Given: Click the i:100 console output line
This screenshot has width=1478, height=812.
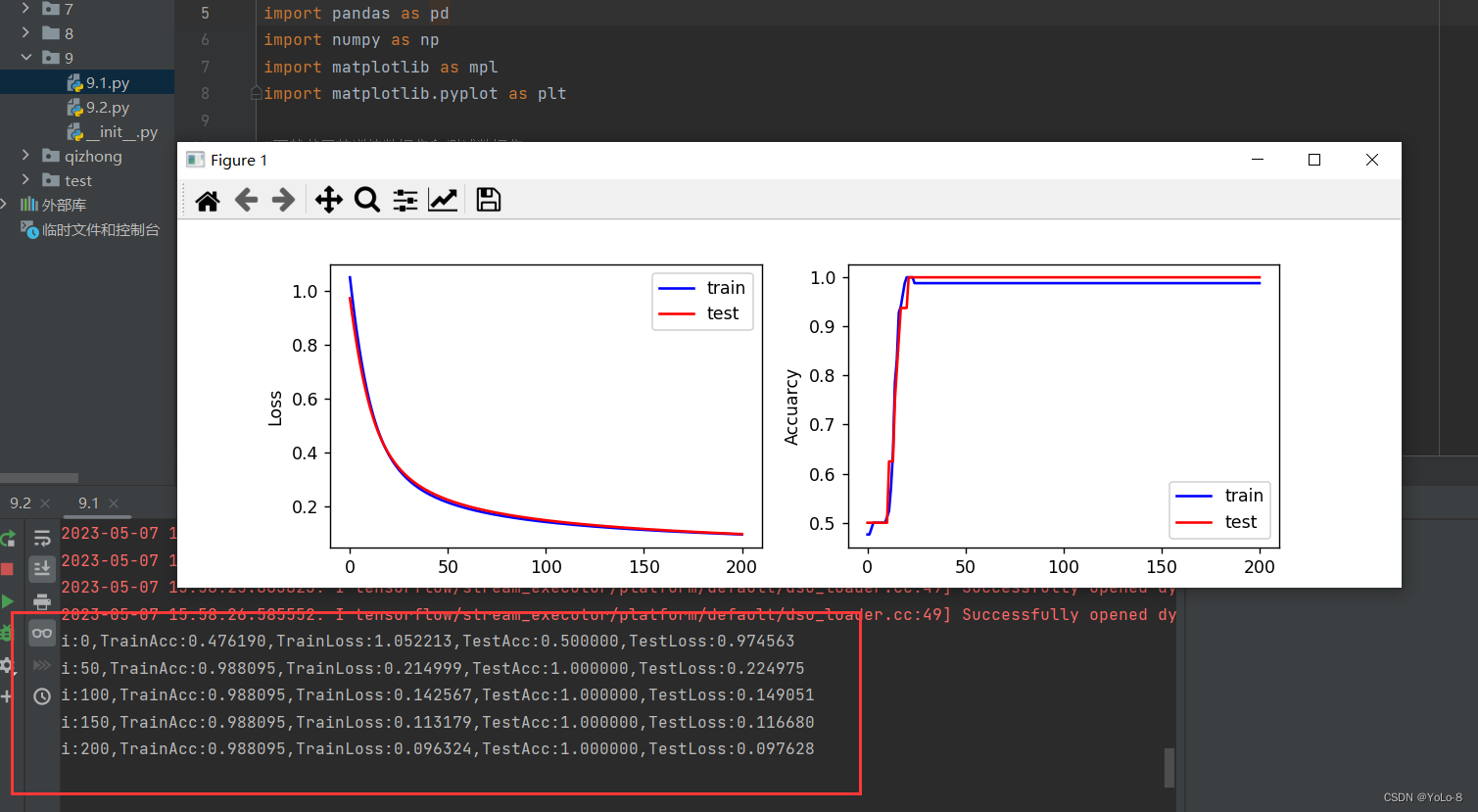Looking at the screenshot, I should click(x=438, y=695).
